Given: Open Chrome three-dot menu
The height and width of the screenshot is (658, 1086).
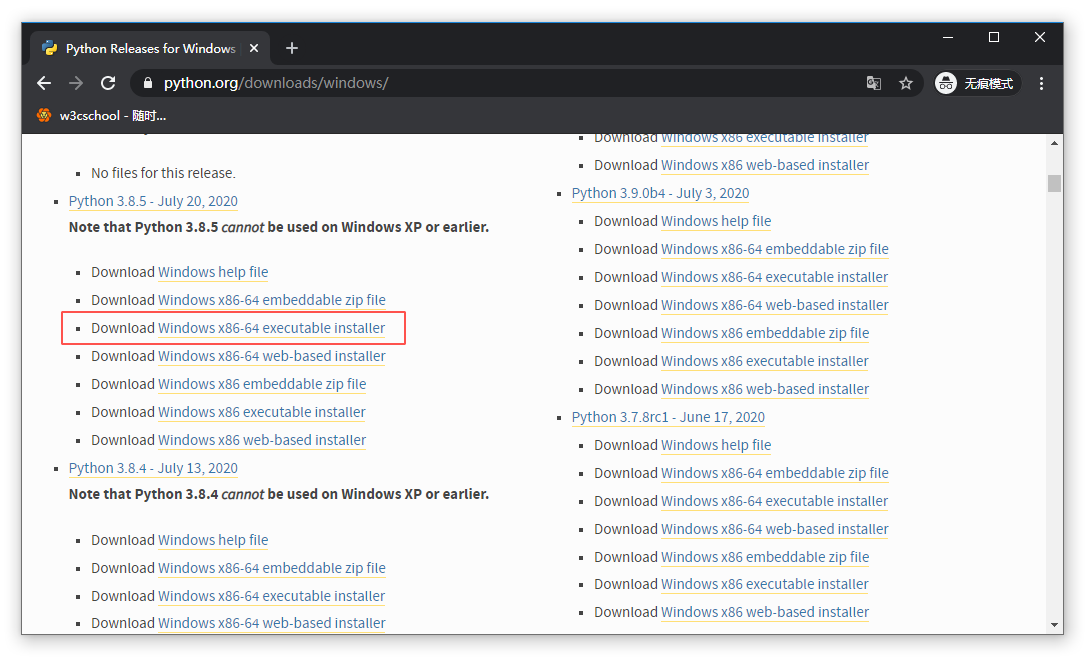Looking at the screenshot, I should pos(1042,83).
